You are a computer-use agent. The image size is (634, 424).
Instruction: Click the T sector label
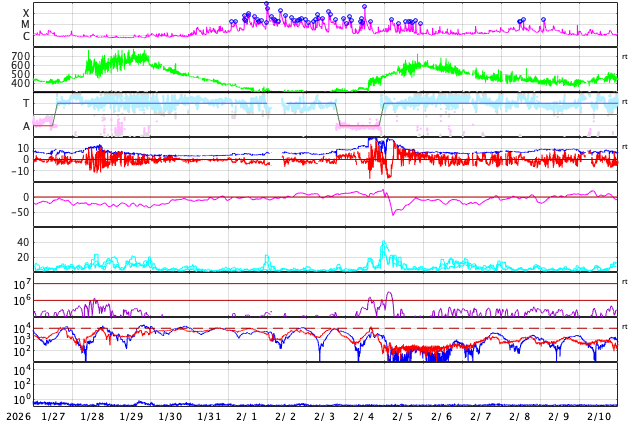[26, 103]
